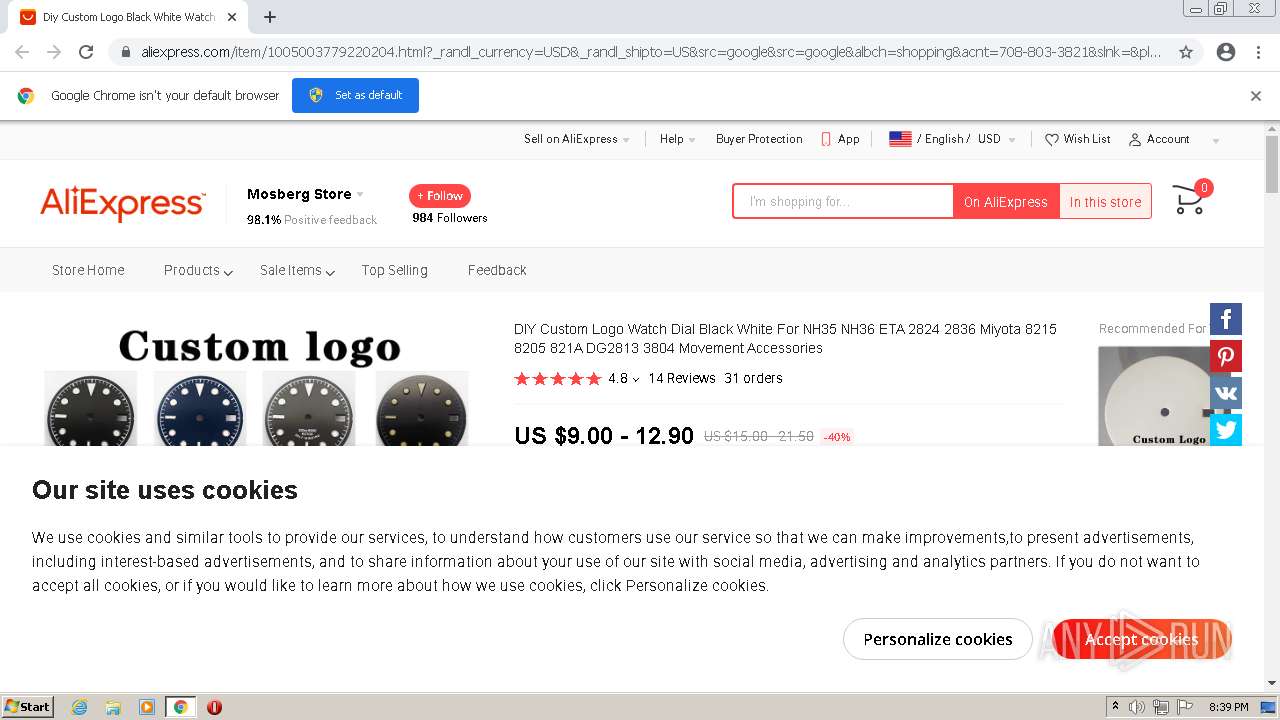
Task: Close the AliExpress watch dial tab
Action: 232,17
